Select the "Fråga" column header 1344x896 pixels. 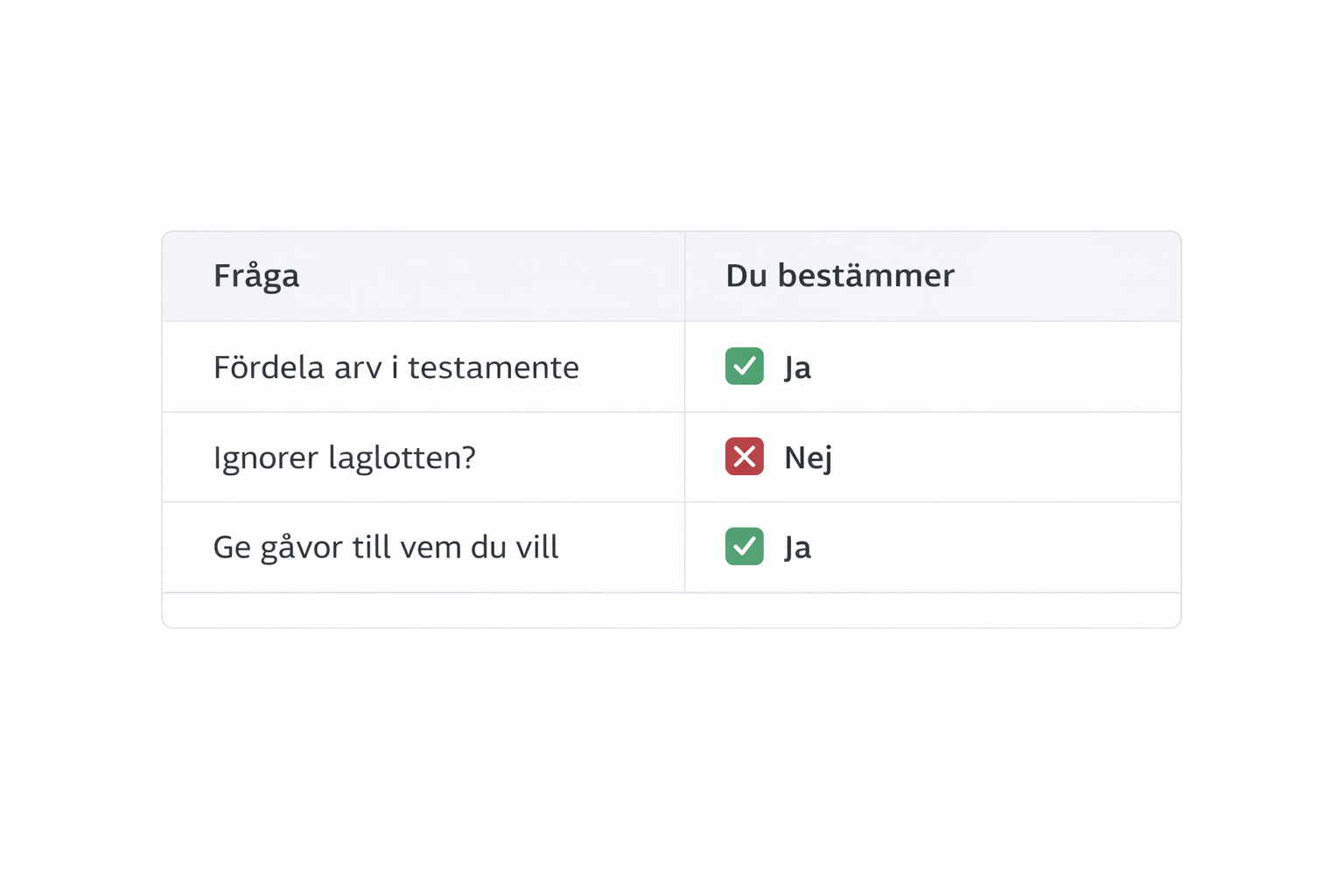tap(256, 276)
